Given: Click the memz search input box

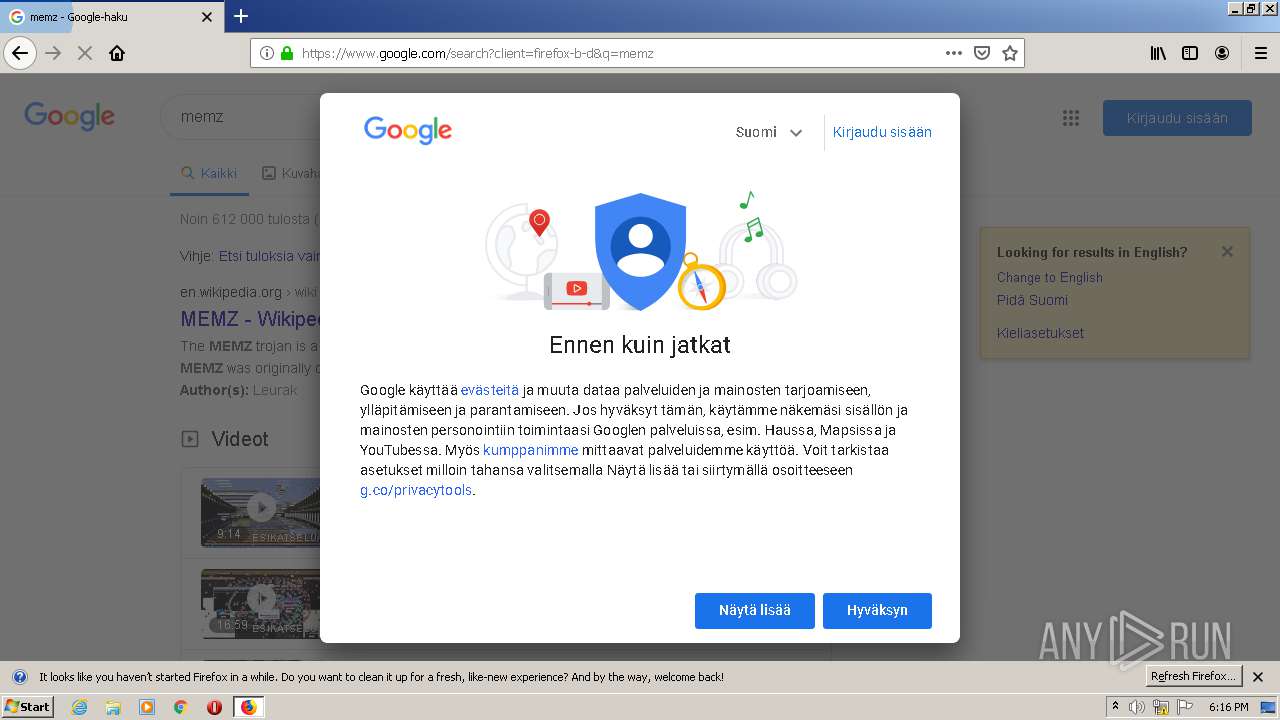Looking at the screenshot, I should click(240, 117).
